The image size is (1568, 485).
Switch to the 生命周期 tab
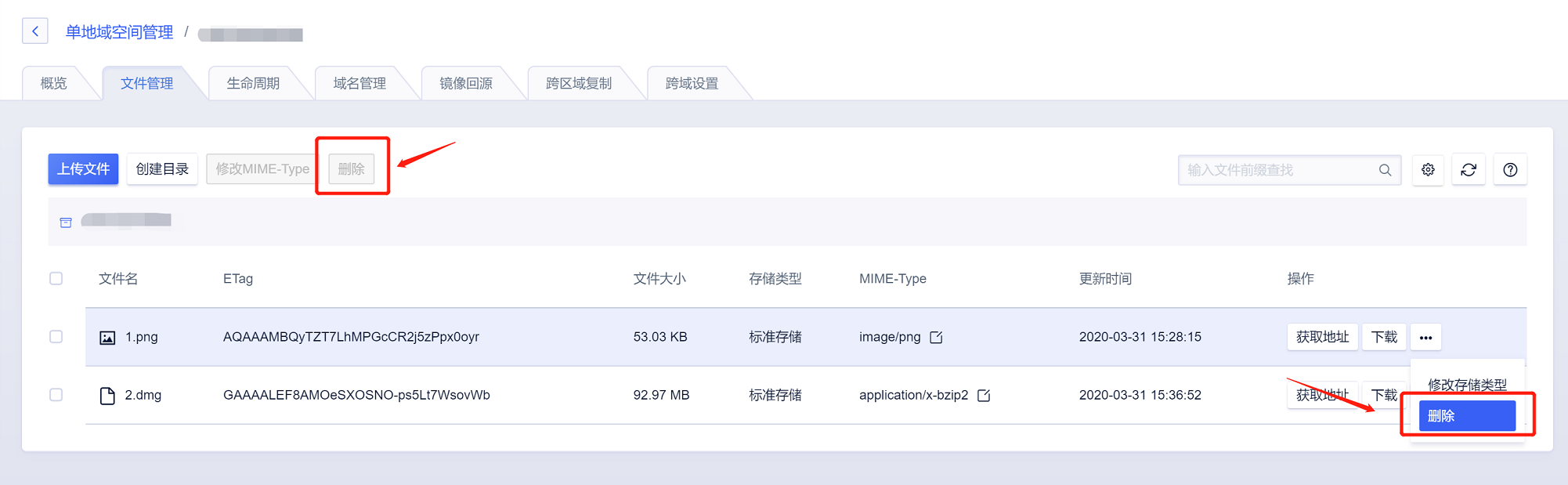(253, 83)
